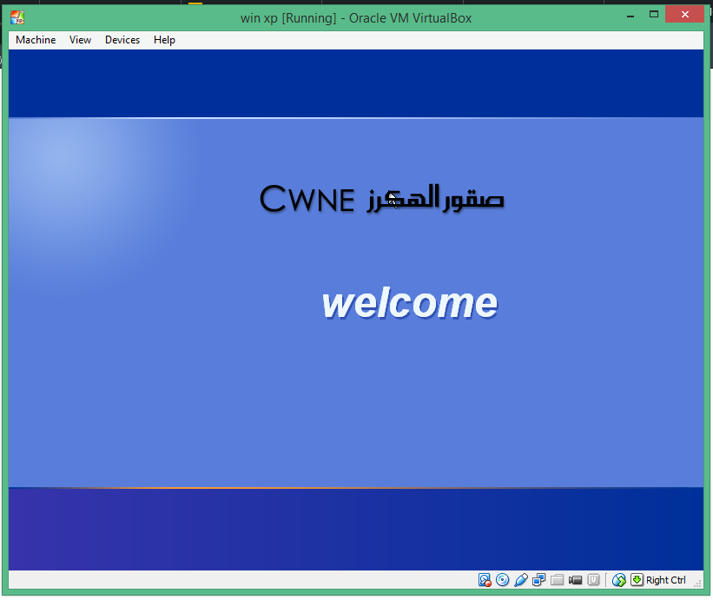Minimize the VirtualBox window

(630, 15)
